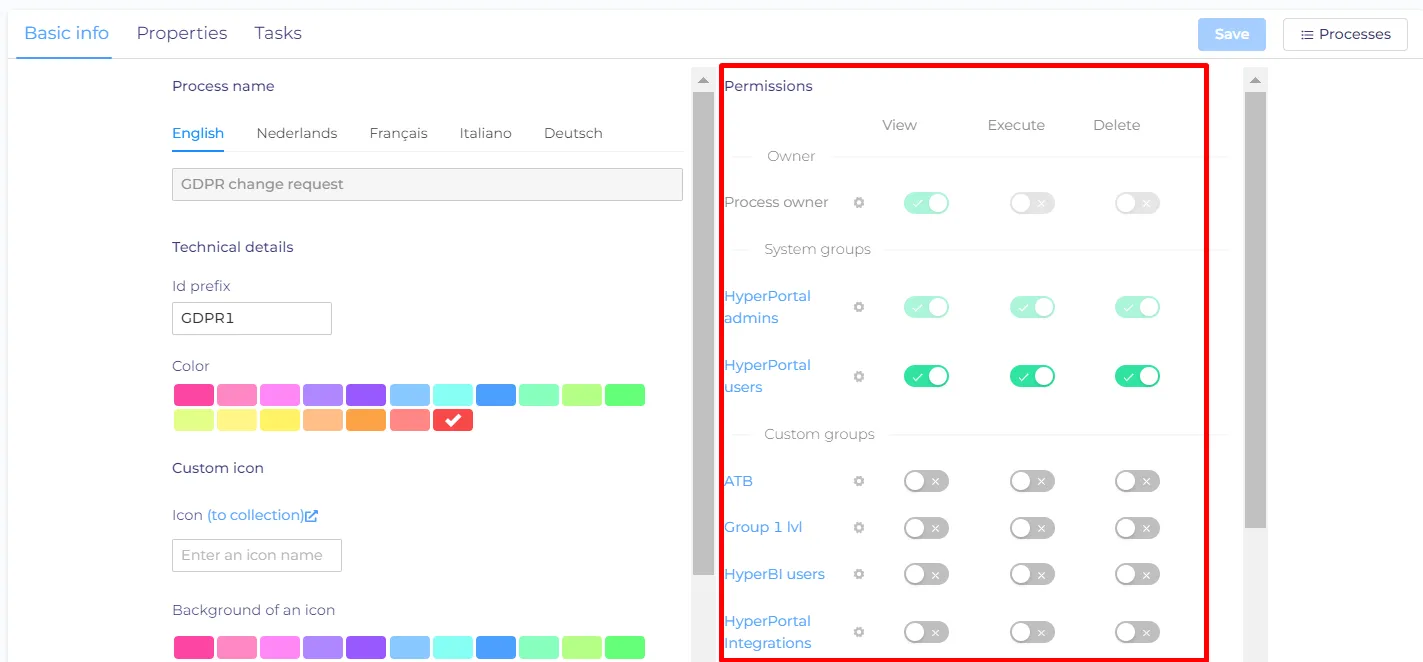Viewport: 1423px width, 662px height.
Task: Select the checked red color swatch
Action: point(453,420)
